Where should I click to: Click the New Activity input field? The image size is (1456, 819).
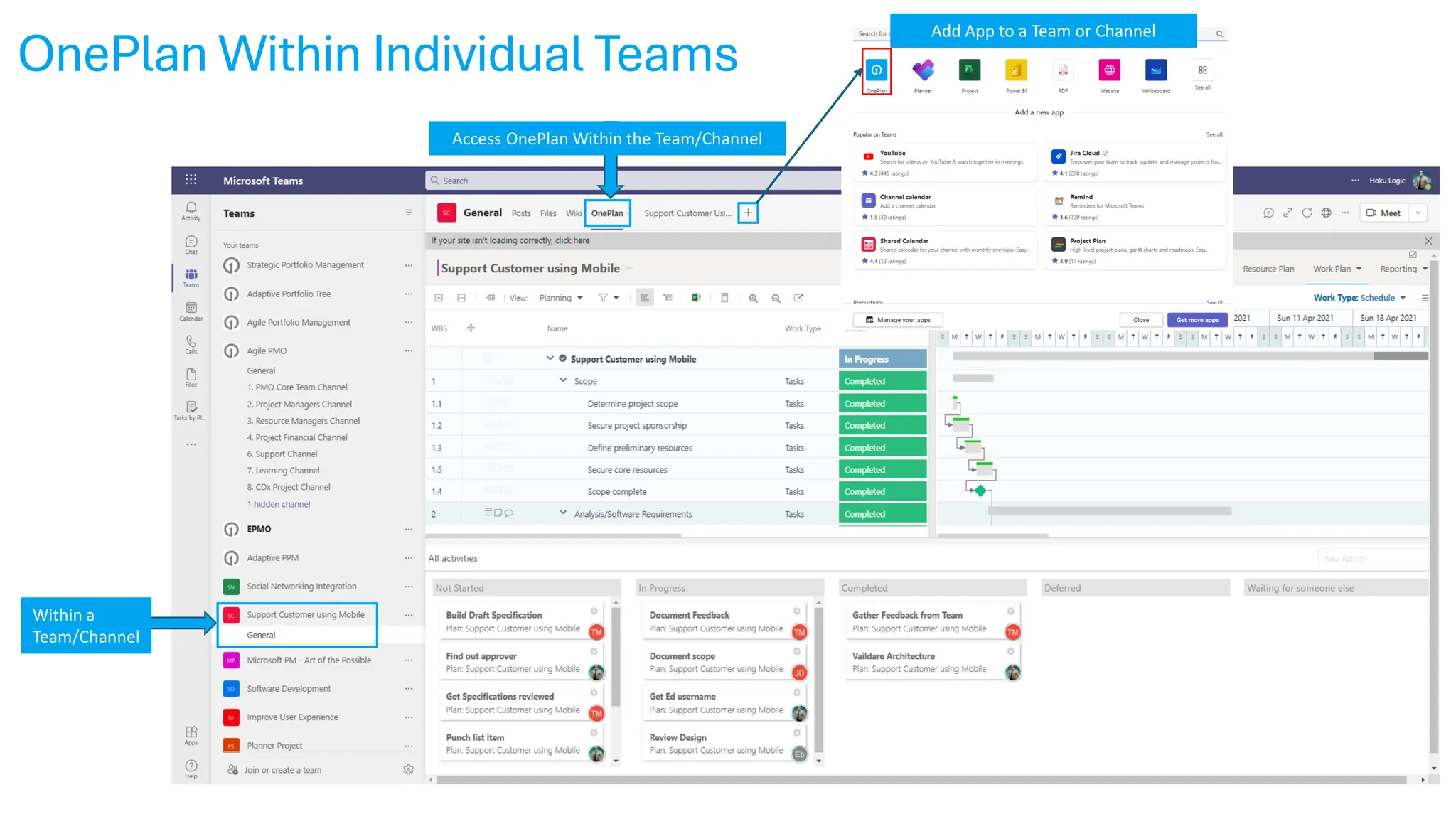(x=1372, y=559)
